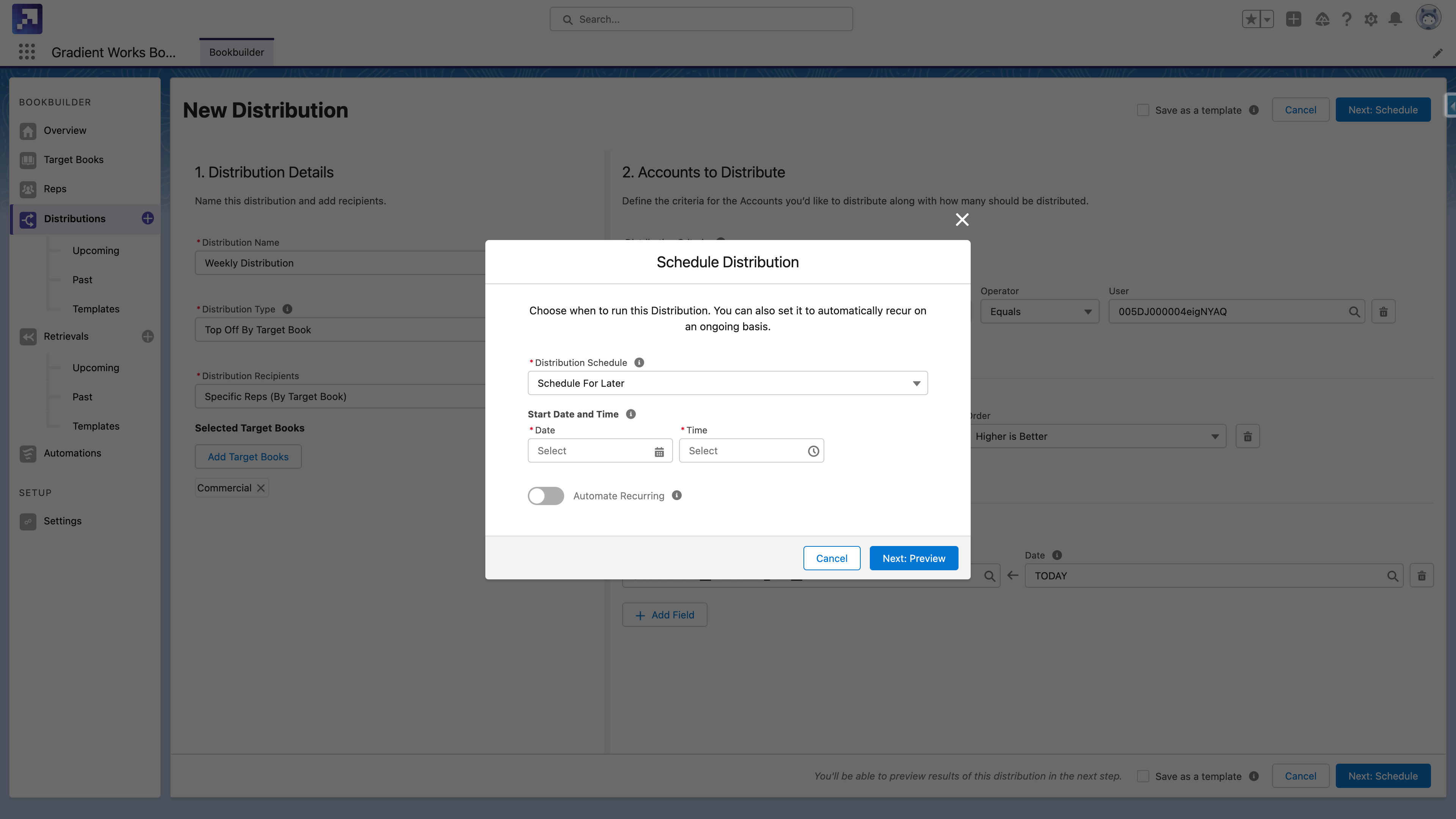Enable the Automate Recurring toggle

click(x=546, y=496)
